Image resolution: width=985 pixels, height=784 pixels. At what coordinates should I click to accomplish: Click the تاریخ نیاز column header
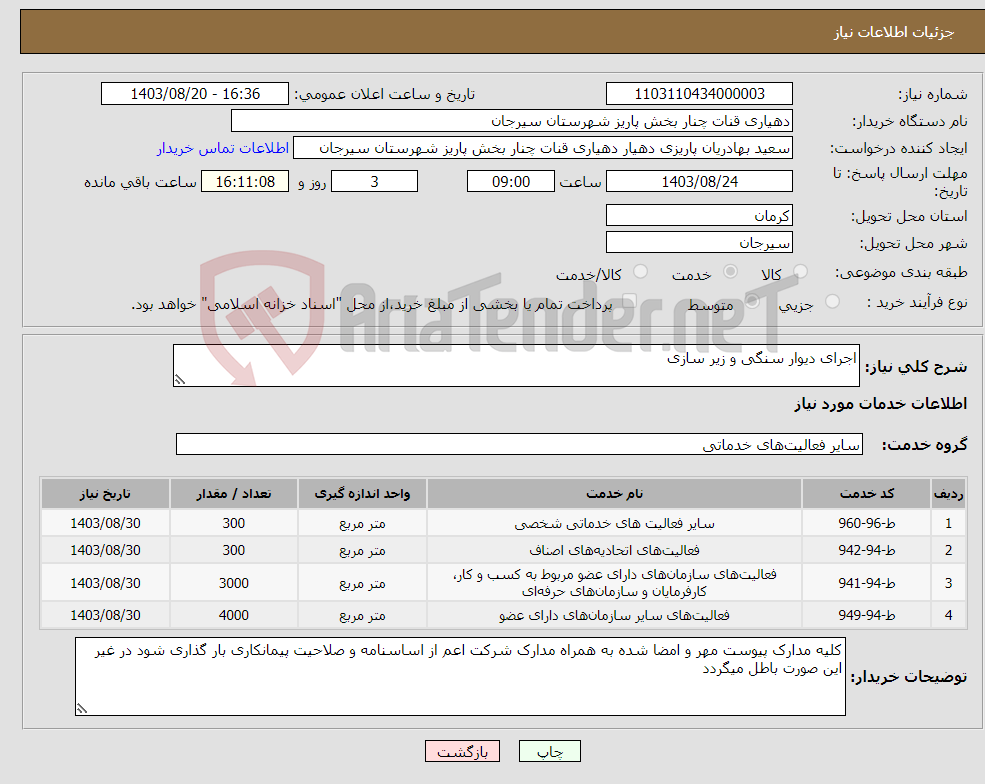(106, 494)
